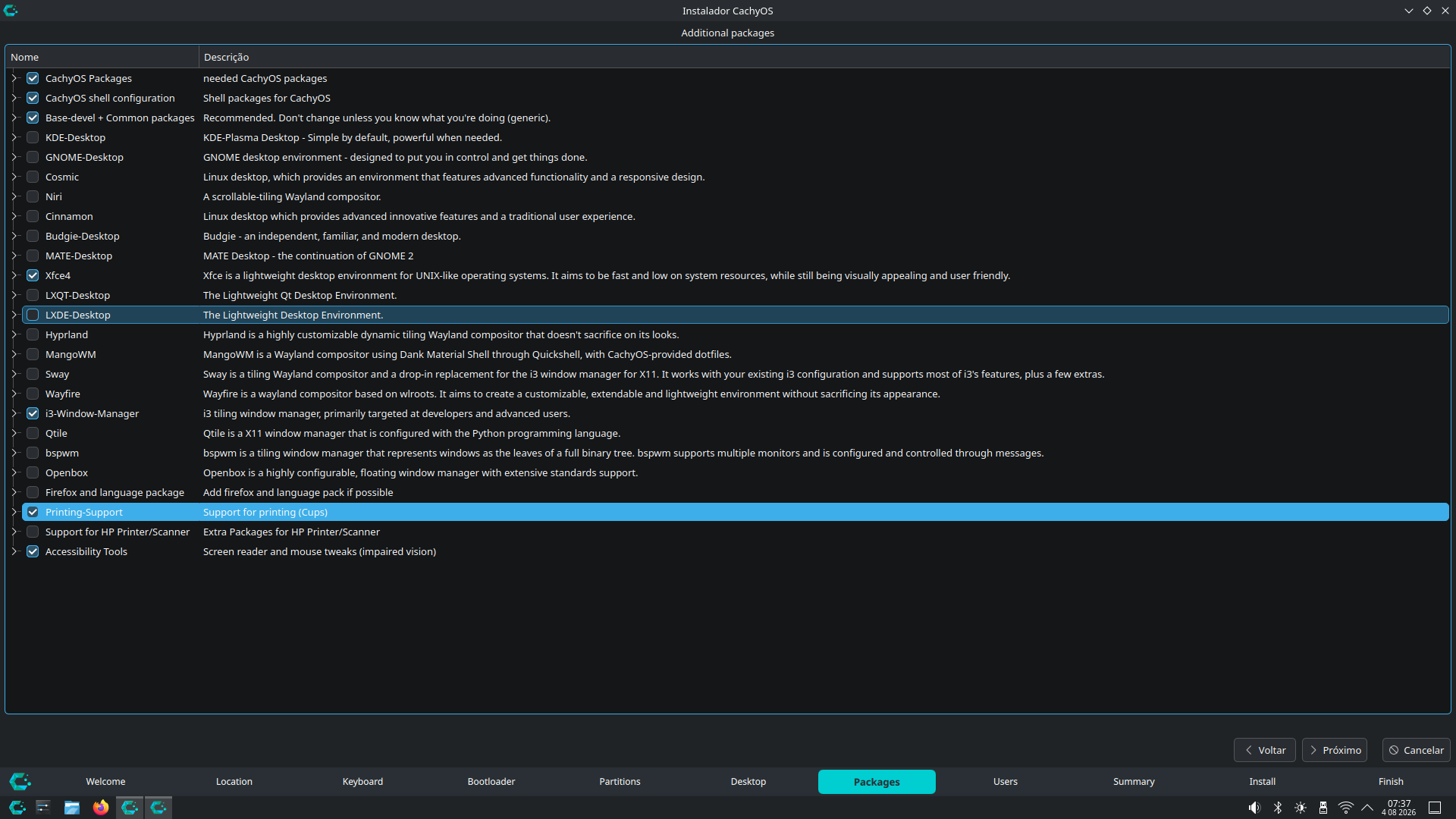This screenshot has width=1456, height=819.
Task: Click the CachyOS logo beside the Welcome step
Action: coord(20,781)
